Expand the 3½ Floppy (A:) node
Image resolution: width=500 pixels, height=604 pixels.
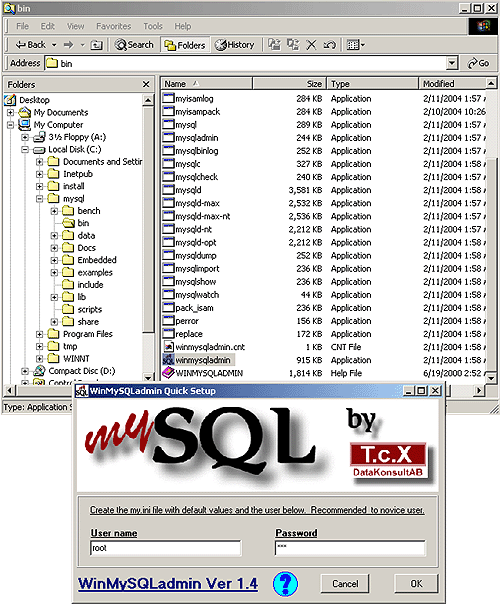pyautogui.click(x=25, y=137)
